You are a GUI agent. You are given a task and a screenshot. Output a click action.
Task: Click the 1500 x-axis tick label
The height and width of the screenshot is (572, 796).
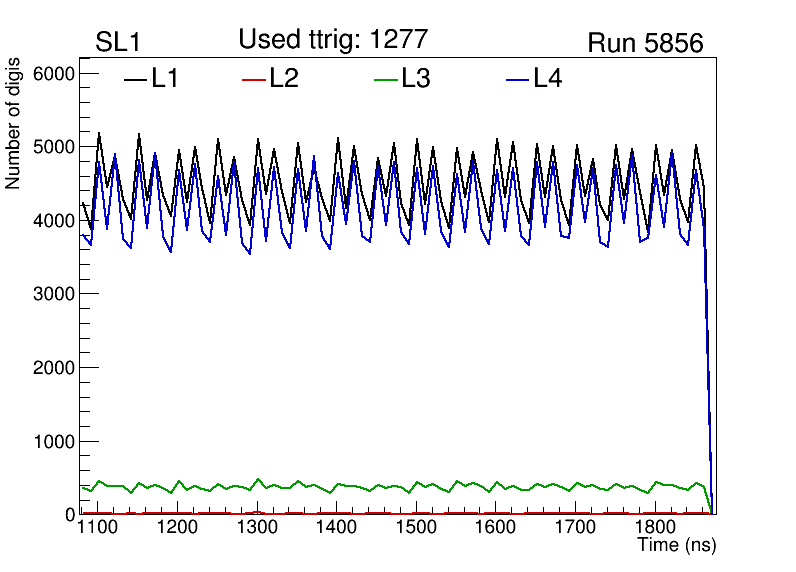[x=416, y=527]
